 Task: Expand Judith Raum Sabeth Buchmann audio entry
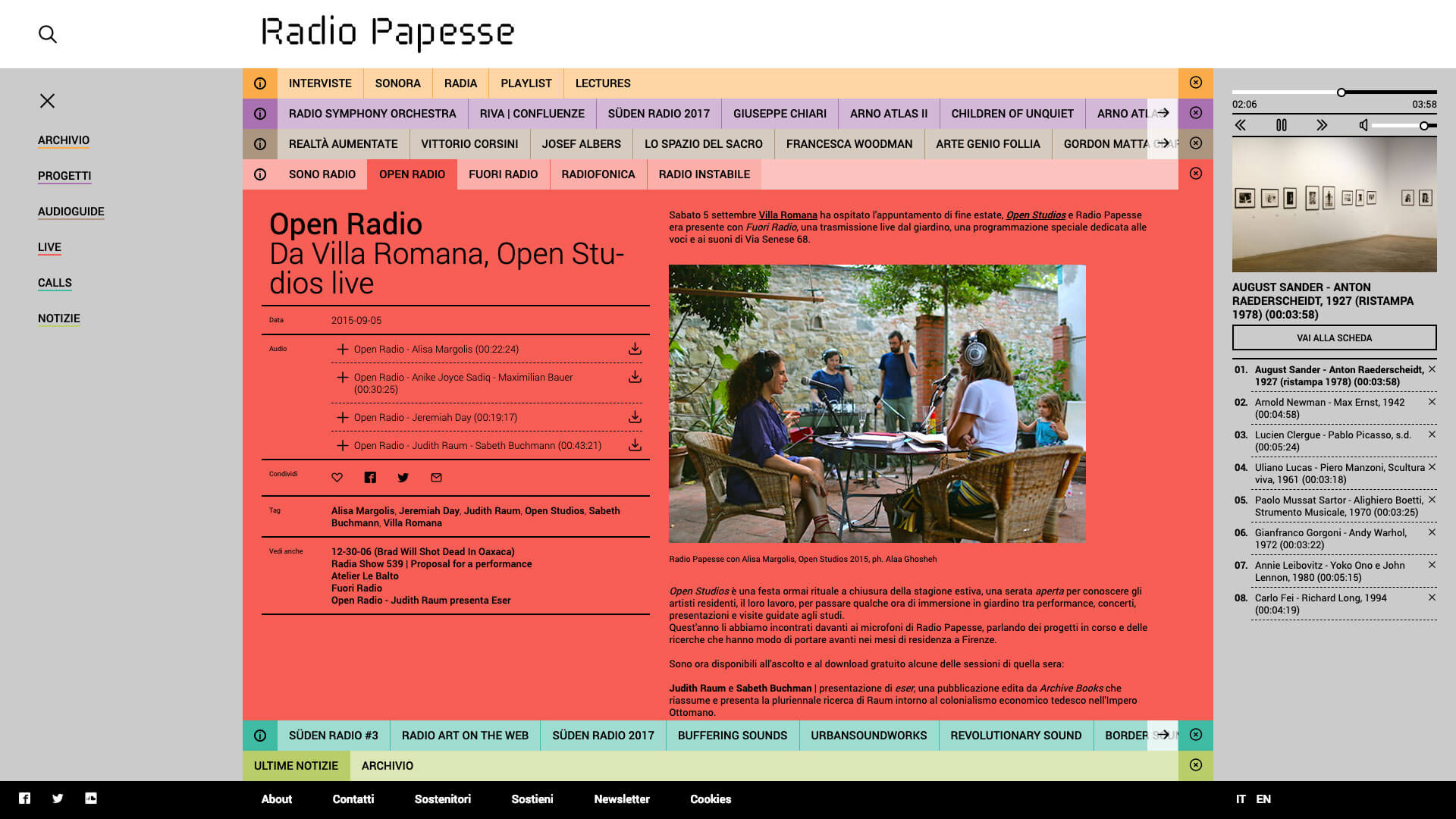point(343,445)
